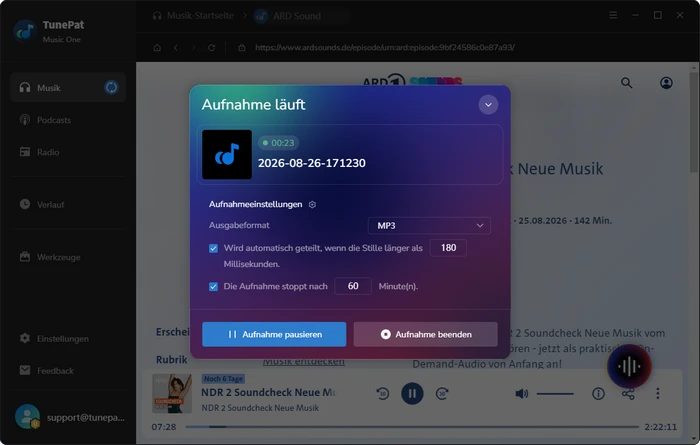The image size is (700, 445).
Task: Click the total duration 2:22:11
Action: click(660, 427)
